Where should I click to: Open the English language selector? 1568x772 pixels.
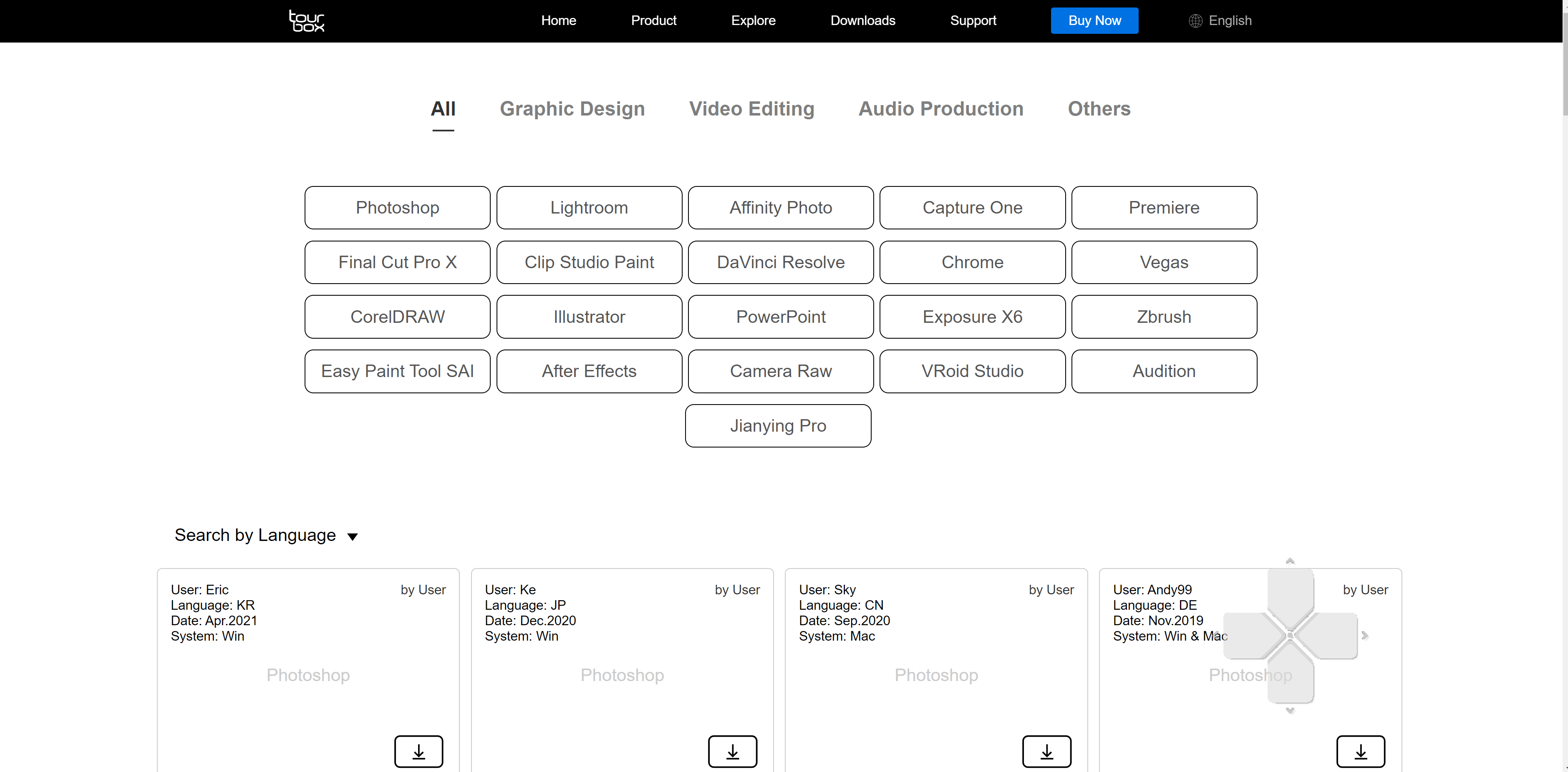1220,21
